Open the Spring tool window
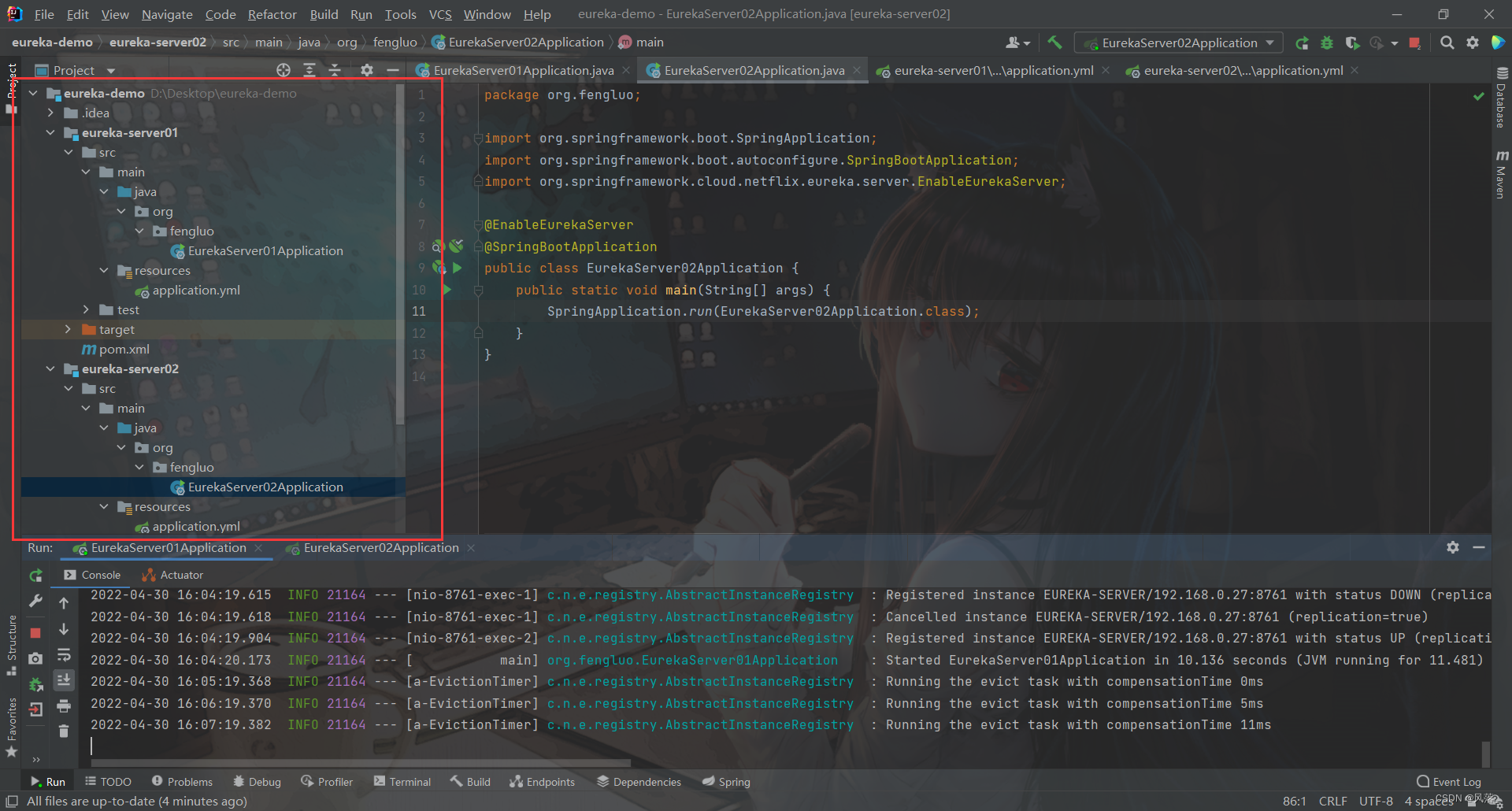This screenshot has height=811, width=1512. point(725,782)
